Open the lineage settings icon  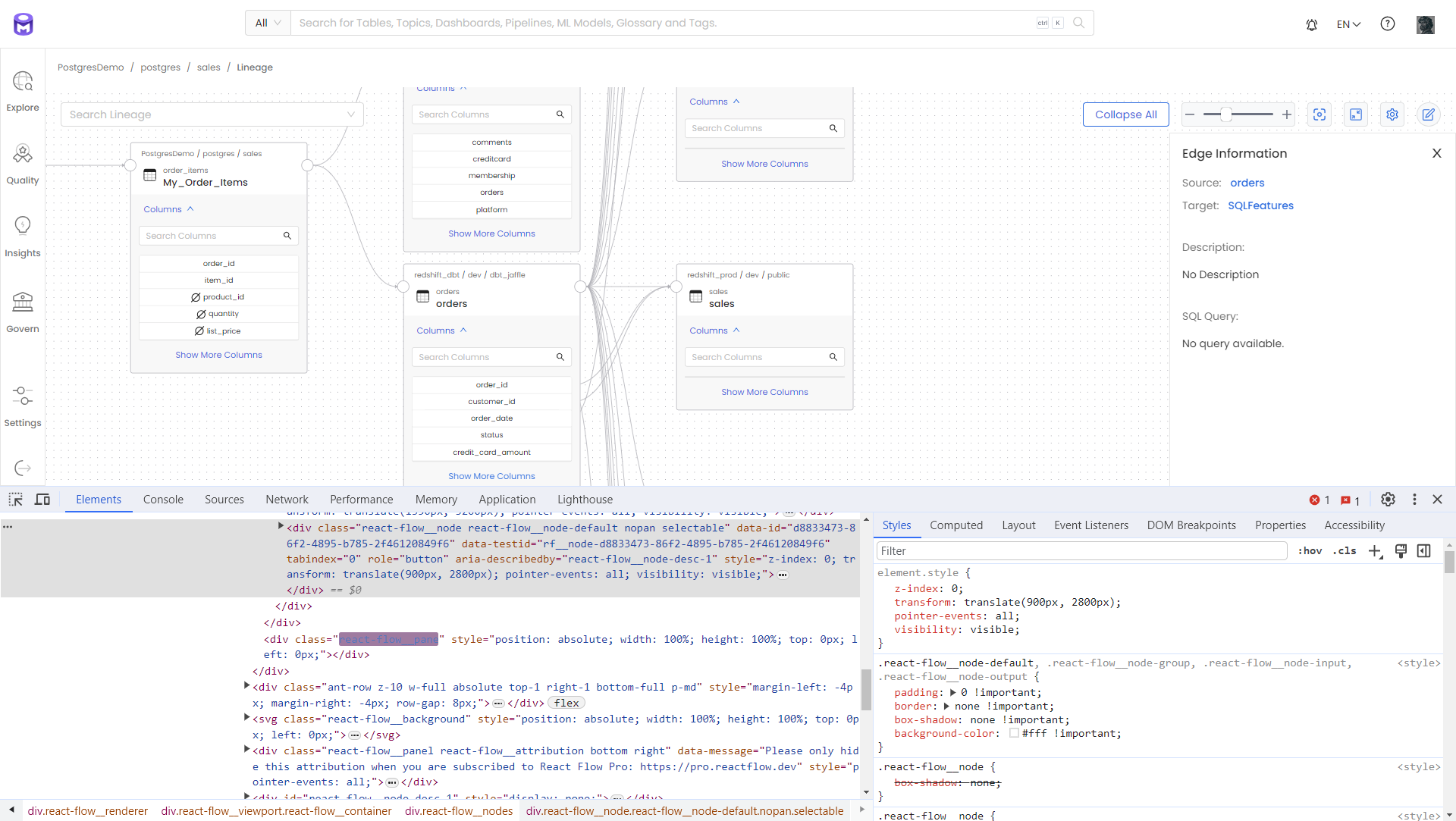(1392, 114)
